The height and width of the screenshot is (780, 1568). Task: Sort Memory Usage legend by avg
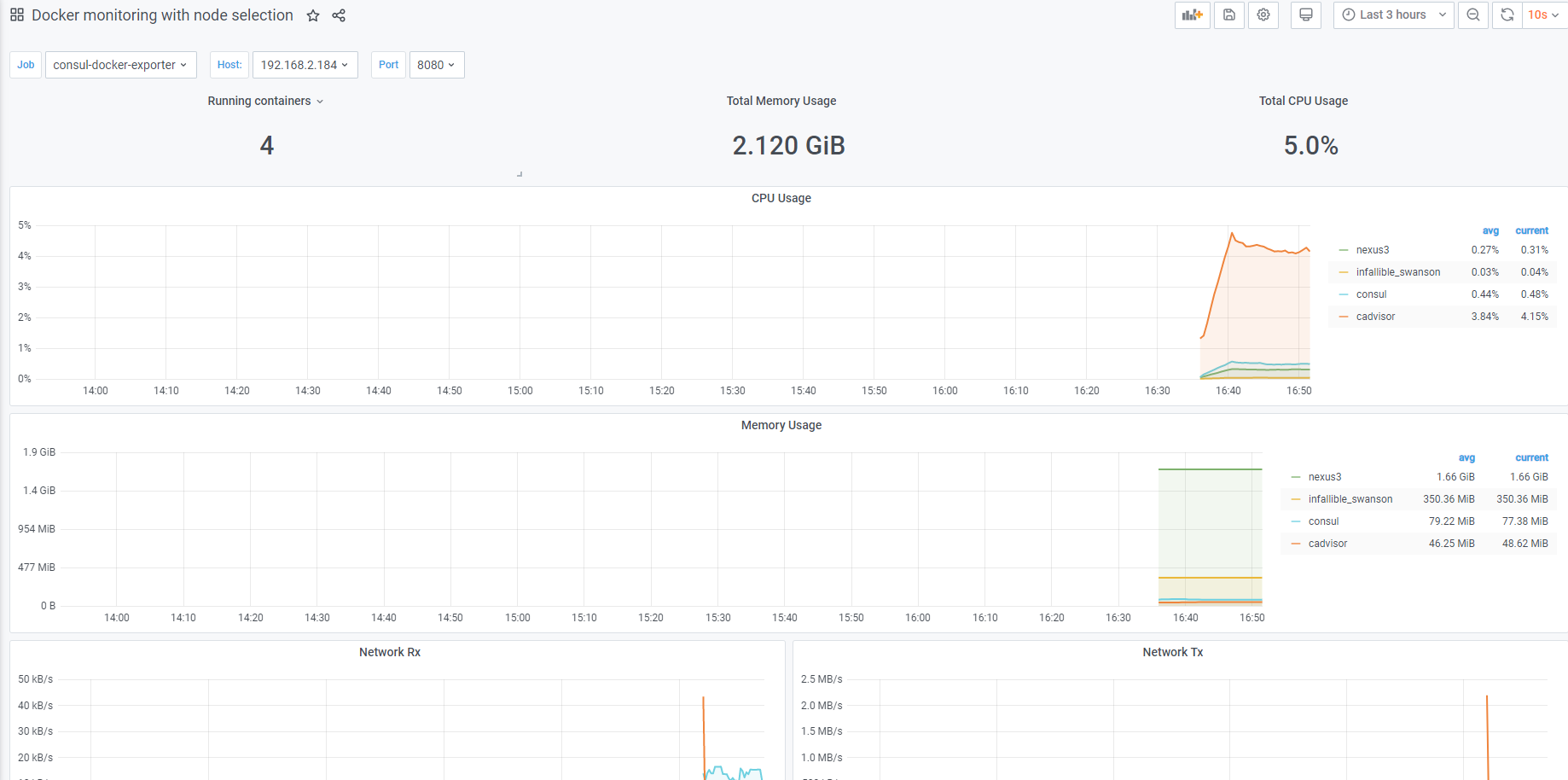click(x=1466, y=457)
